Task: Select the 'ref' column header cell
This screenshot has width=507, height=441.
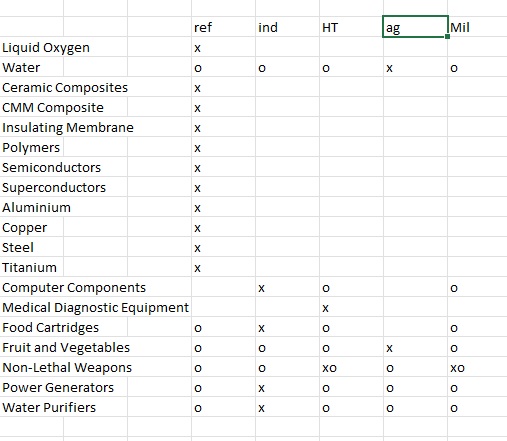Action: pos(223,27)
